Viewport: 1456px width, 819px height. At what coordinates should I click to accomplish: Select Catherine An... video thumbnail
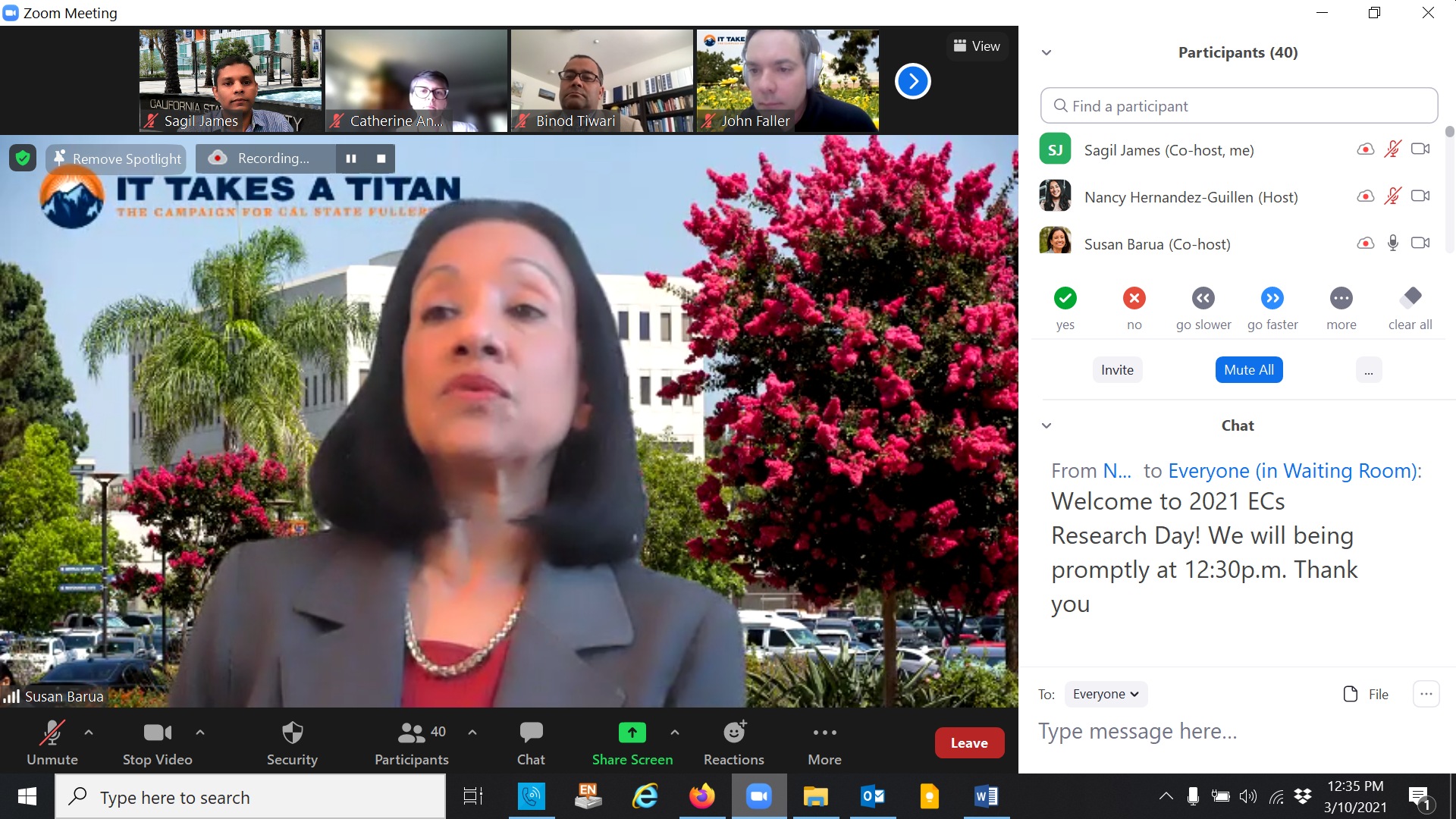click(416, 80)
